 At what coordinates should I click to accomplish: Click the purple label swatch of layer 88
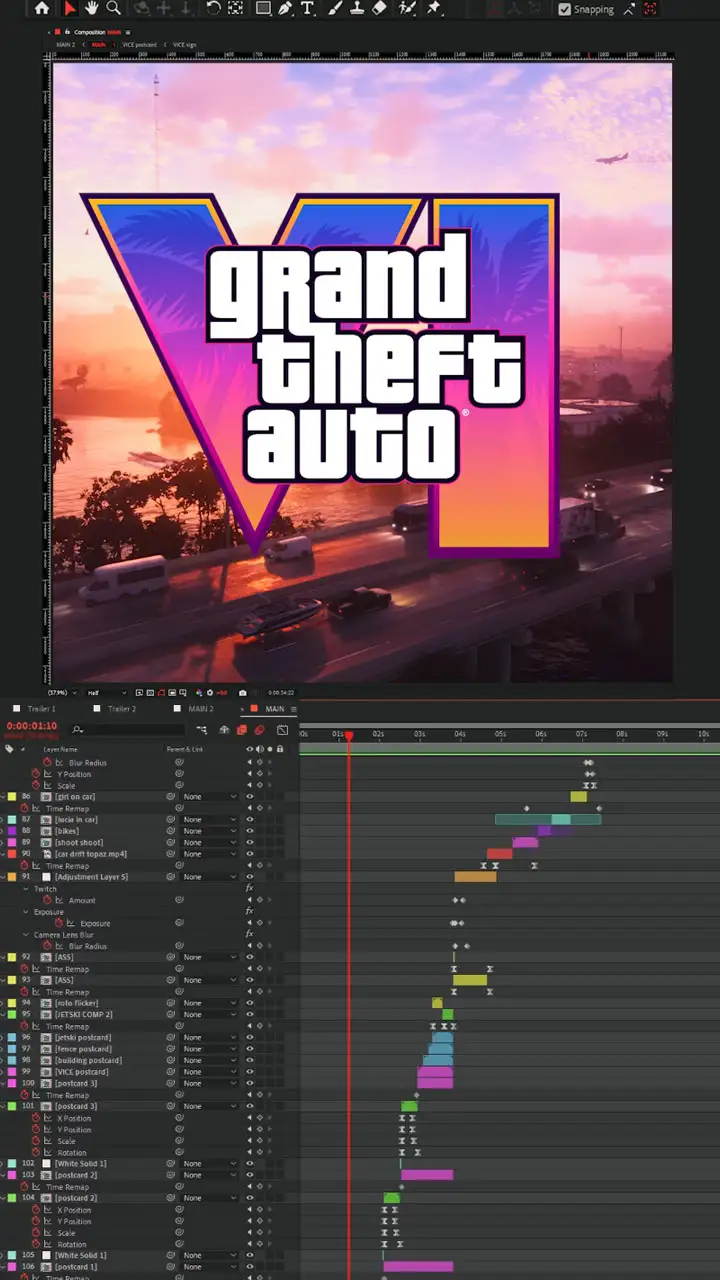[11, 831]
